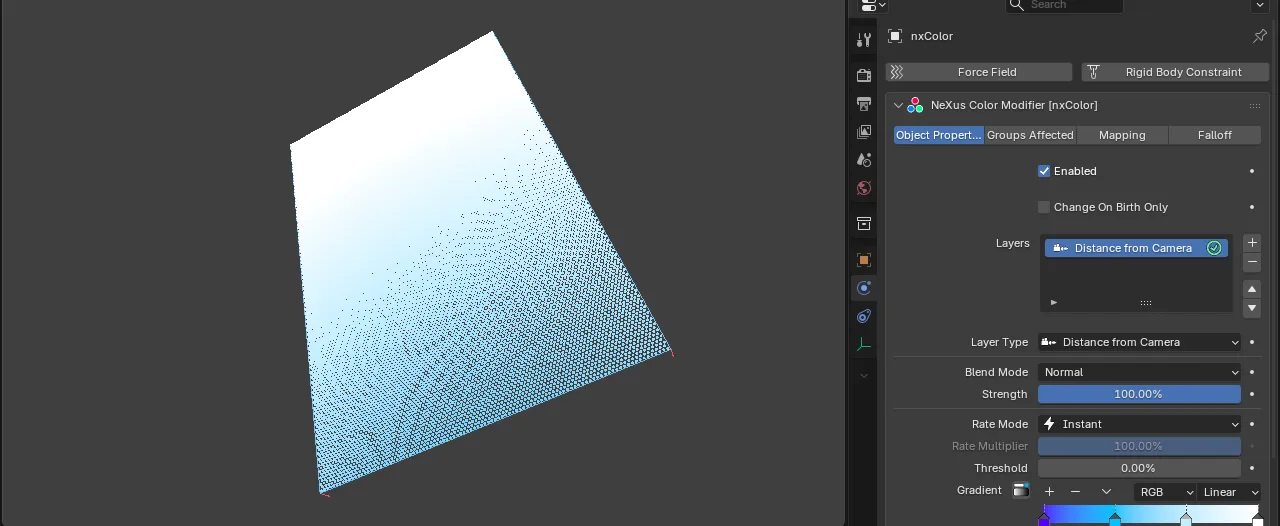The width and height of the screenshot is (1280, 526).
Task: Open the properties options dropdown at top right
Action: (x=1260, y=5)
